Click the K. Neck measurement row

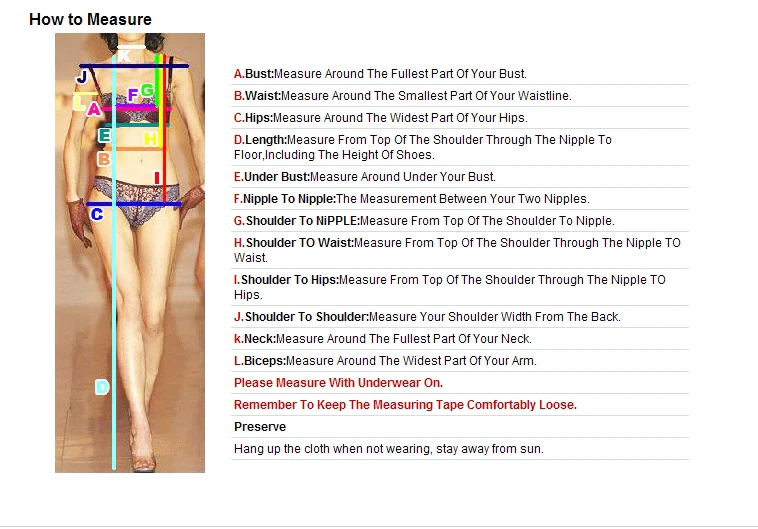pos(460,339)
